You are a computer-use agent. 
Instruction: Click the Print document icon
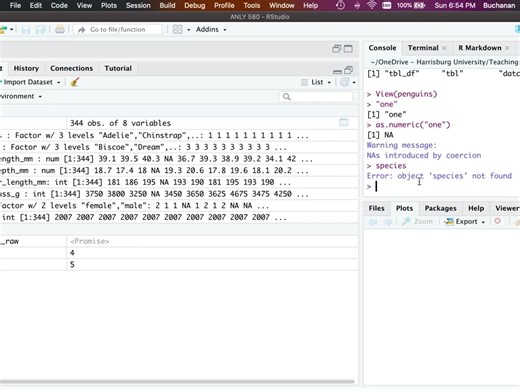(60, 30)
